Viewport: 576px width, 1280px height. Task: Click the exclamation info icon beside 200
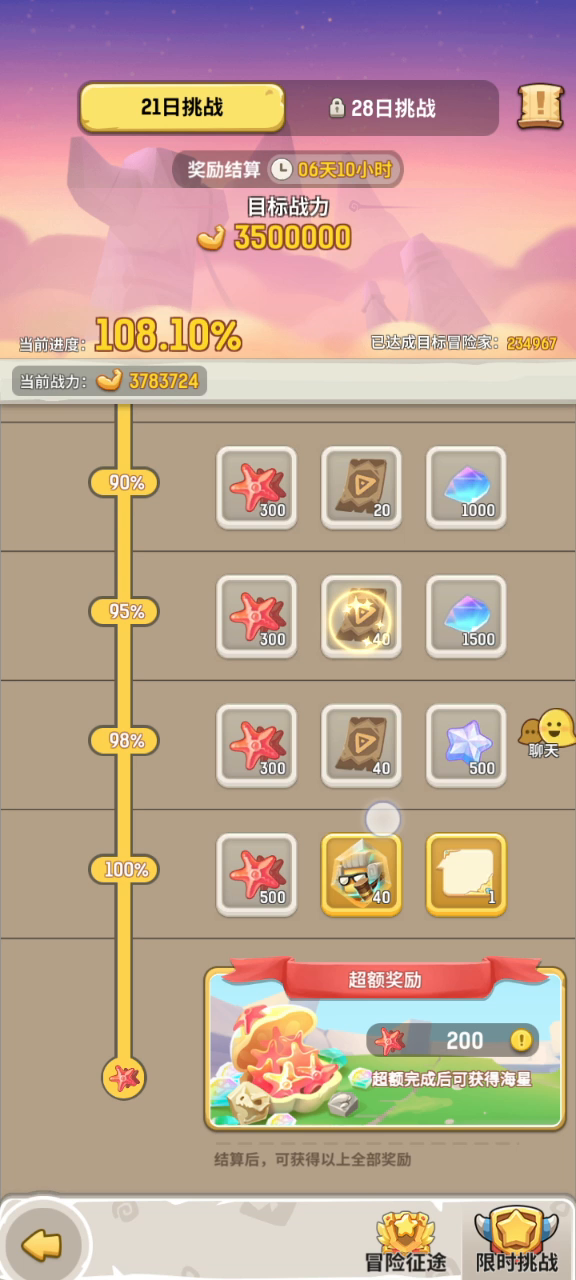(x=521, y=1040)
